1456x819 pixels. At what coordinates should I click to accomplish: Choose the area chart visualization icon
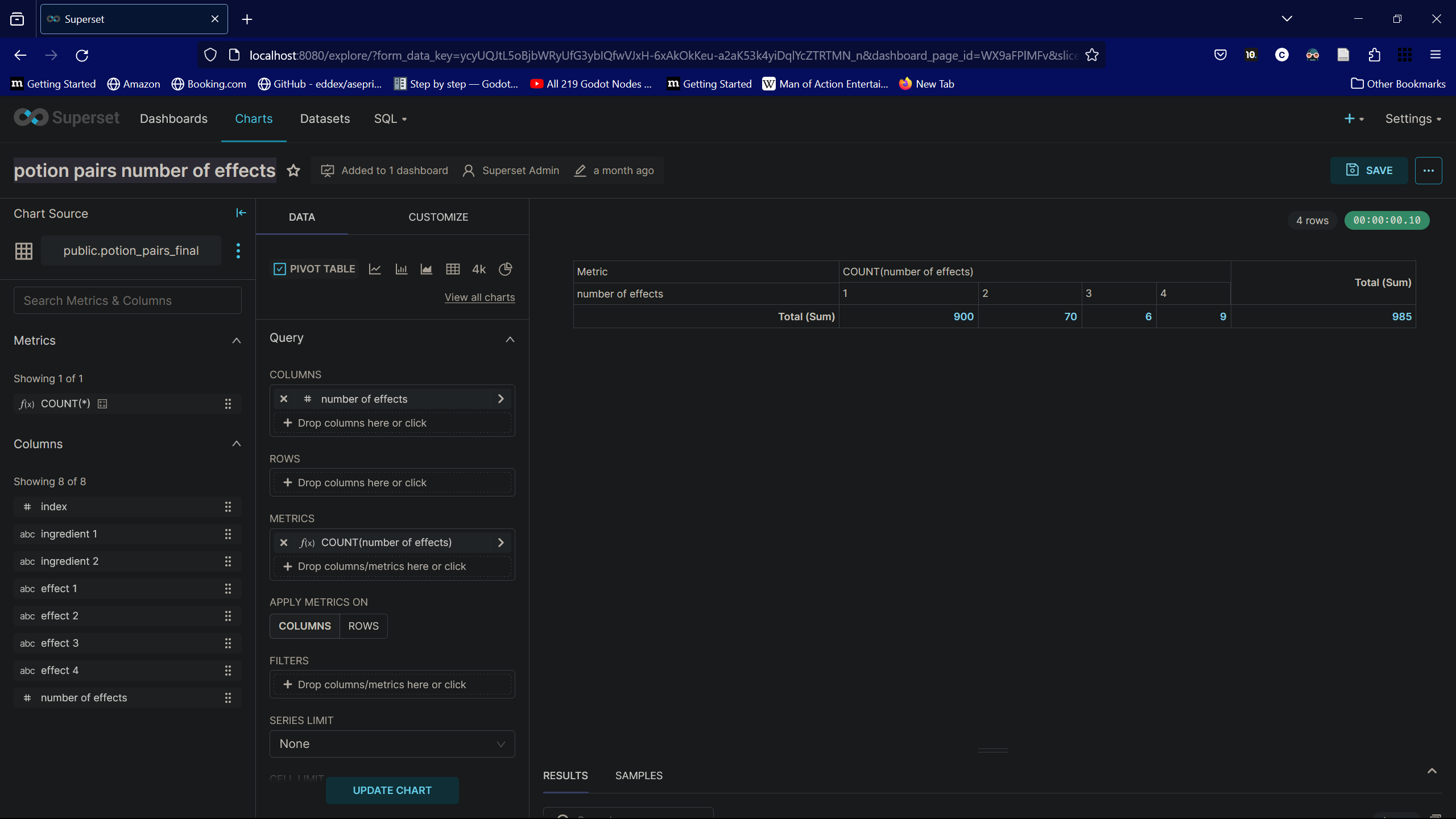tap(426, 269)
